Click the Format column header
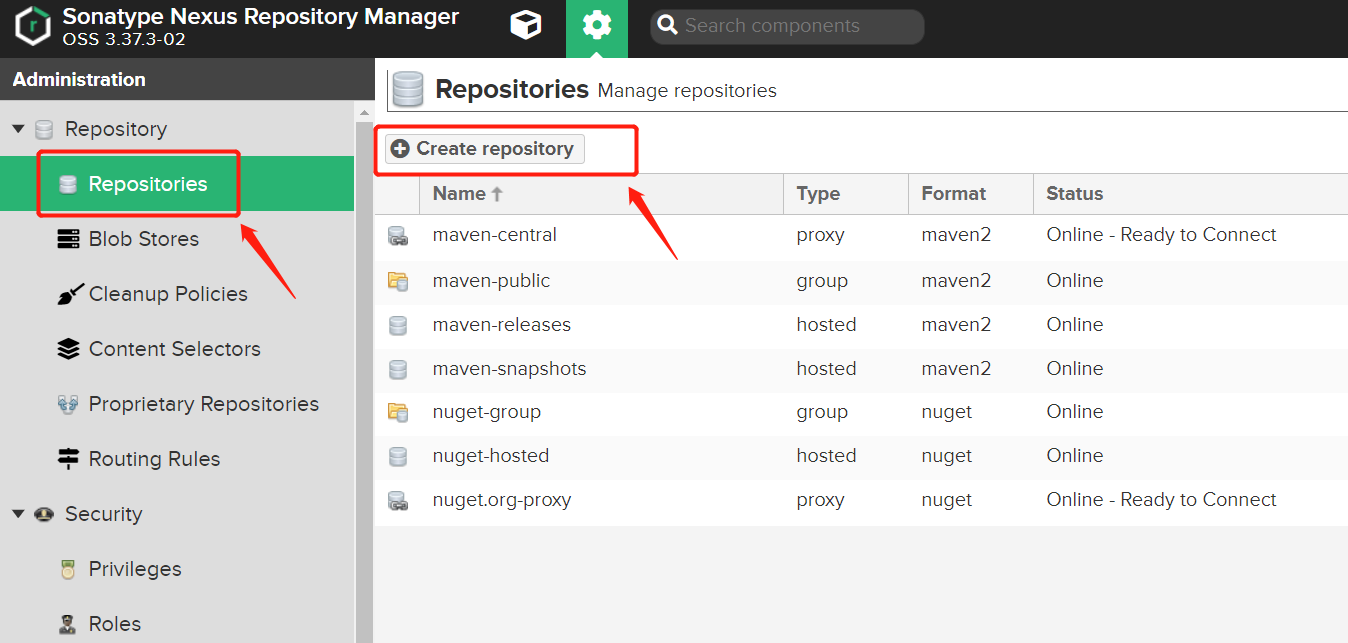 point(971,194)
